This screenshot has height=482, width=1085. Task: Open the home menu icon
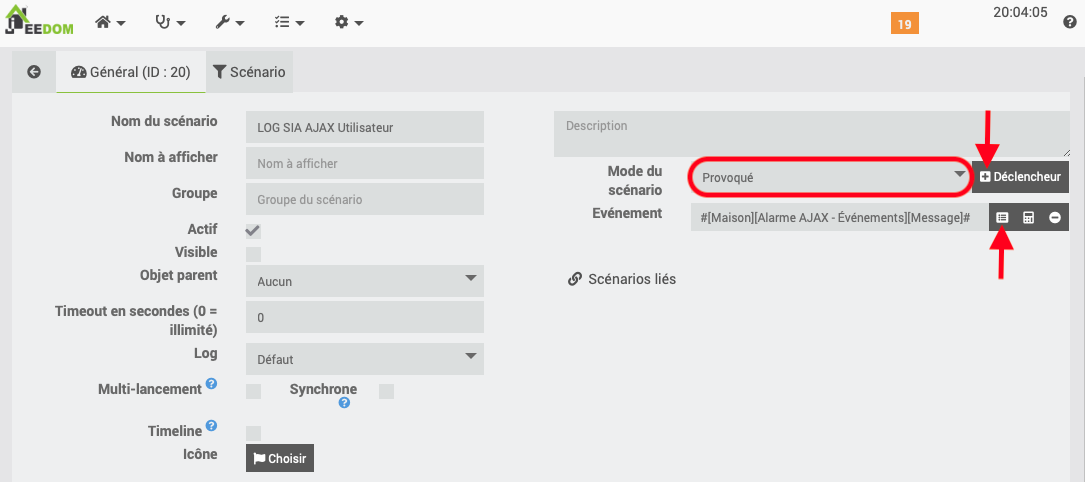point(109,22)
